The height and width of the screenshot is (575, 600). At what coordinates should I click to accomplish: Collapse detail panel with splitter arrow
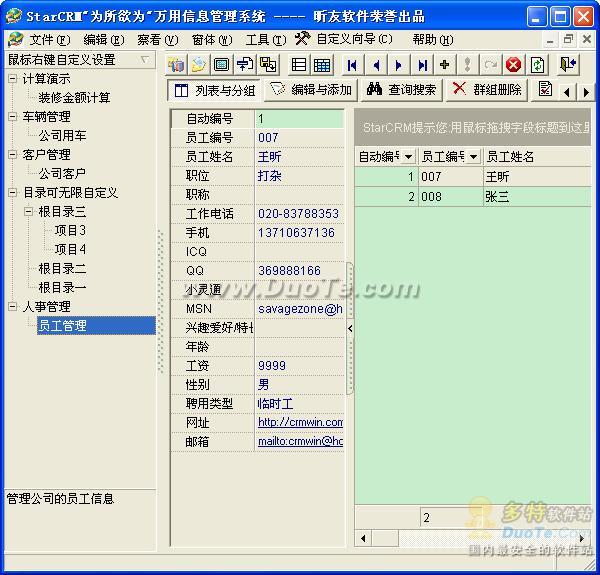350,328
